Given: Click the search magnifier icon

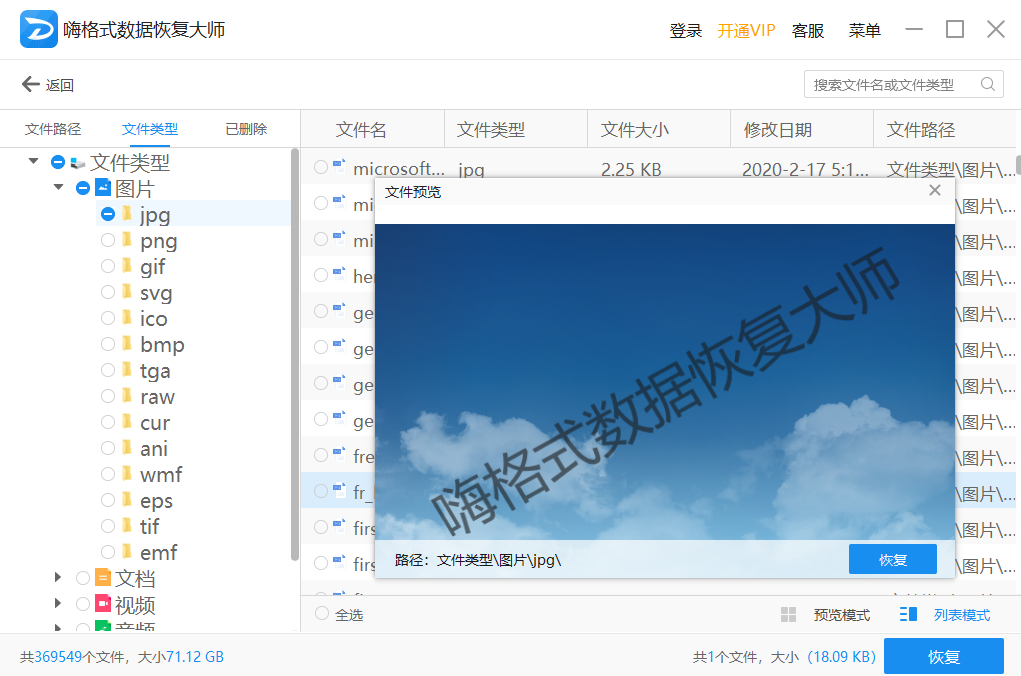Looking at the screenshot, I should pyautogui.click(x=987, y=85).
